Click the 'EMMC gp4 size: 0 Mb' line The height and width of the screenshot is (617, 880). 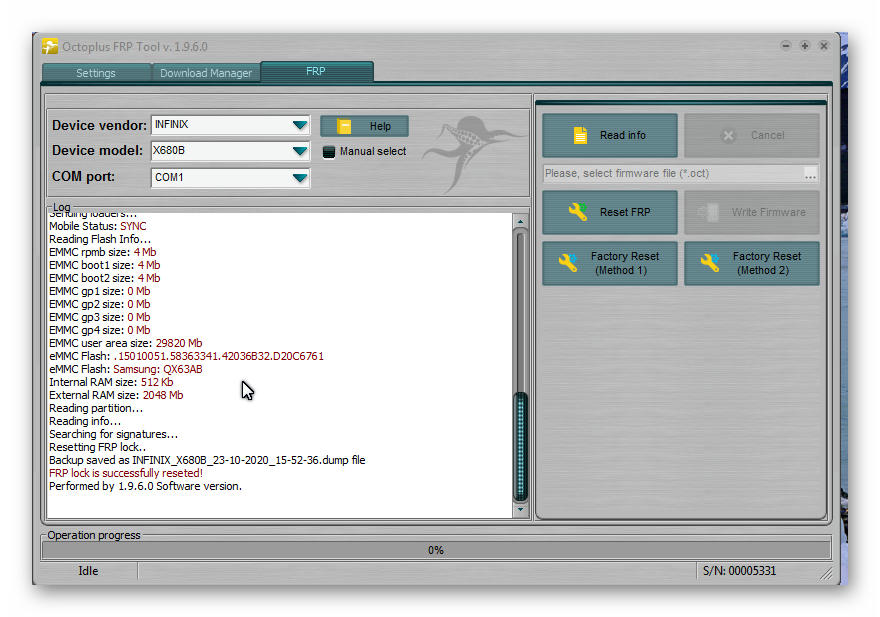pos(99,330)
